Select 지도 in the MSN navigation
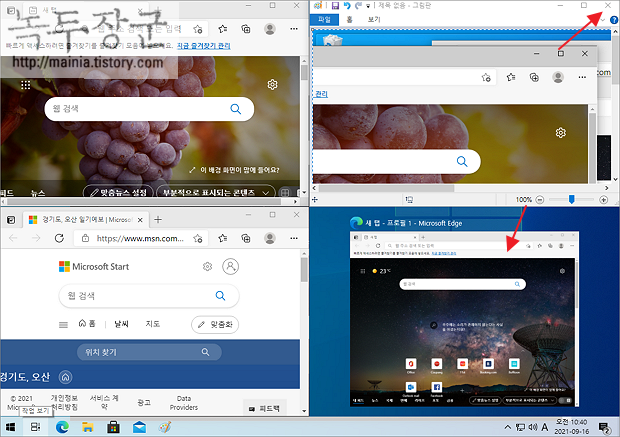Screen dimensions: 620x437 coord(153,324)
